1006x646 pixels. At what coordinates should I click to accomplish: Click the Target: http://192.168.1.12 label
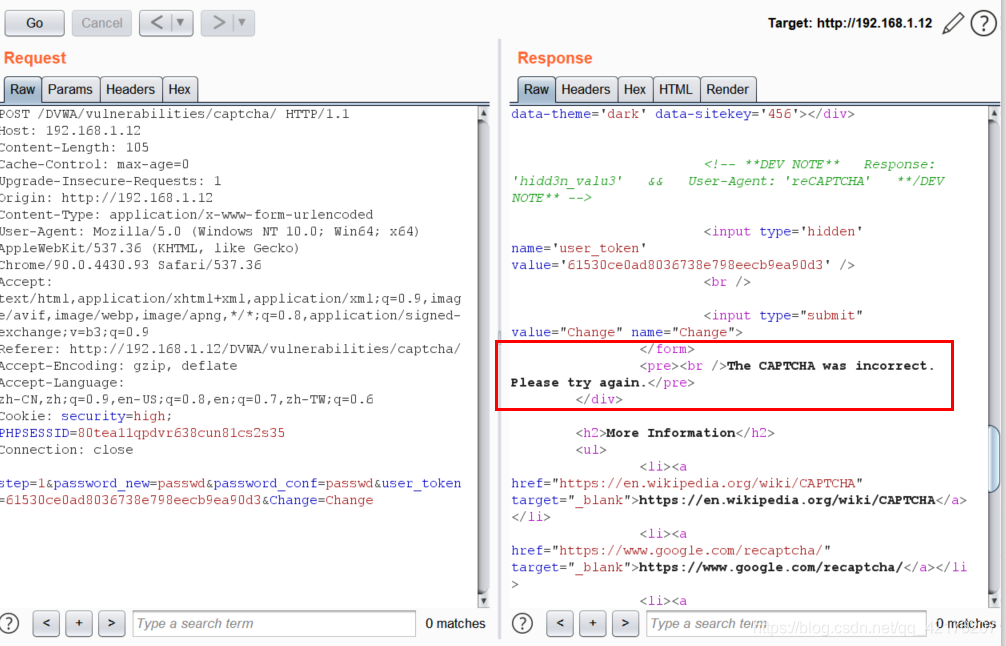pyautogui.click(x=849, y=23)
